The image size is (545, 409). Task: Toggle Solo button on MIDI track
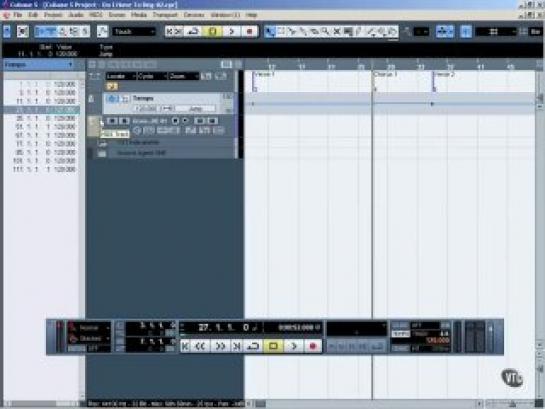tap(124, 121)
